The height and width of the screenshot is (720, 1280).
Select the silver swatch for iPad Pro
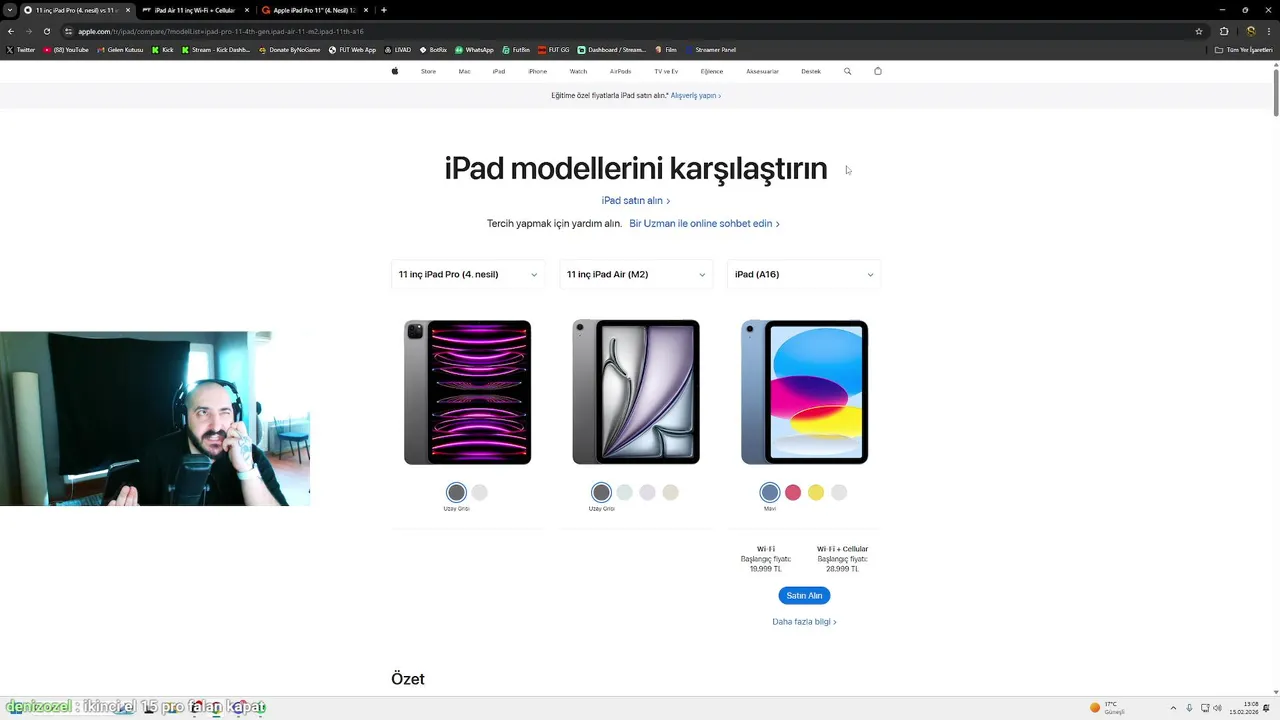(x=480, y=492)
